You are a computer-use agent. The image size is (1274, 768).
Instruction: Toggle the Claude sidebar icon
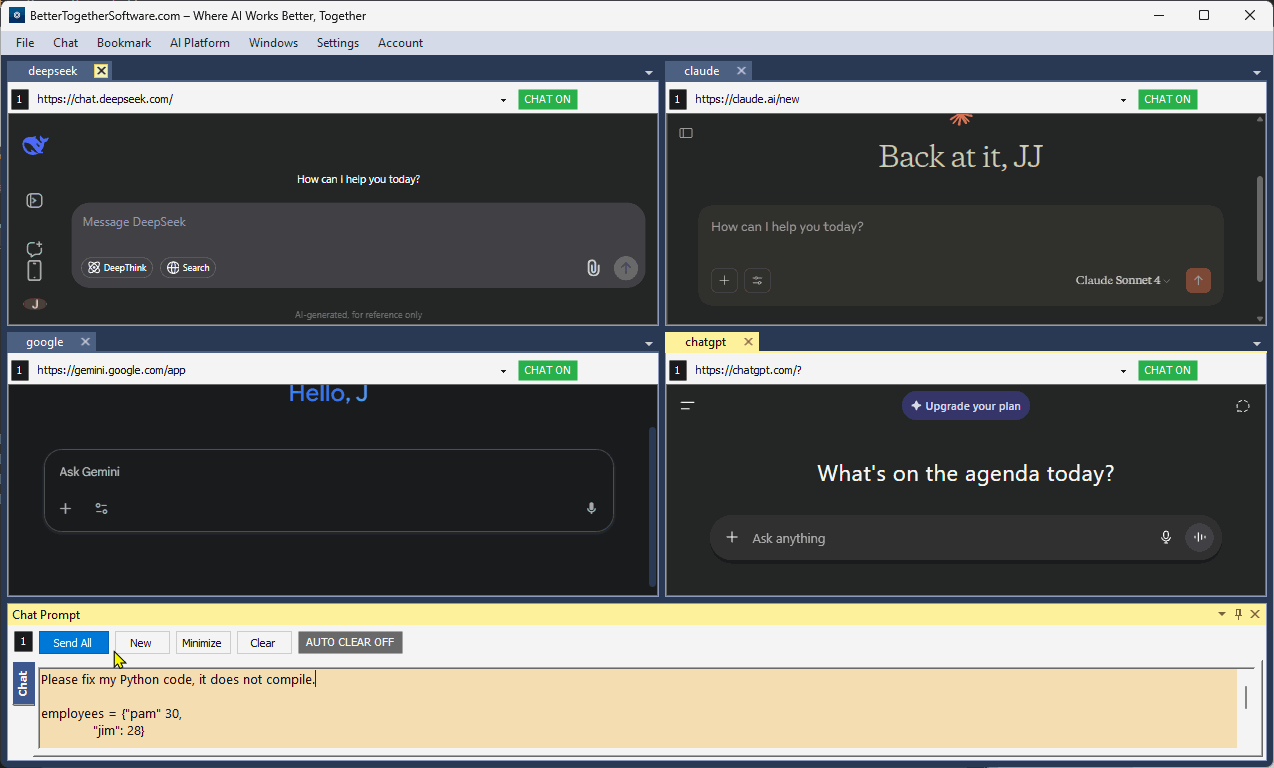coord(686,133)
